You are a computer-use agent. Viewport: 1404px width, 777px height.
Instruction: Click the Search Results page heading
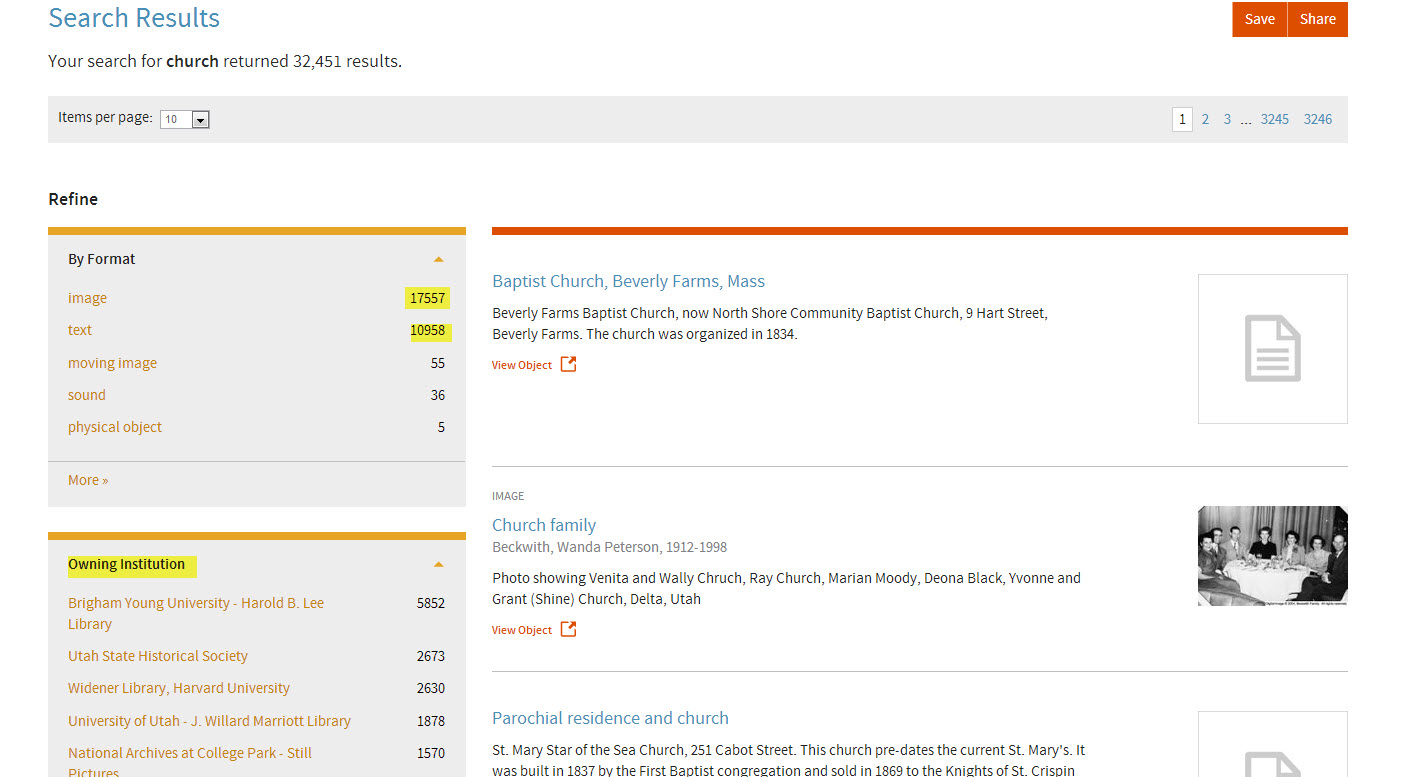click(x=134, y=18)
